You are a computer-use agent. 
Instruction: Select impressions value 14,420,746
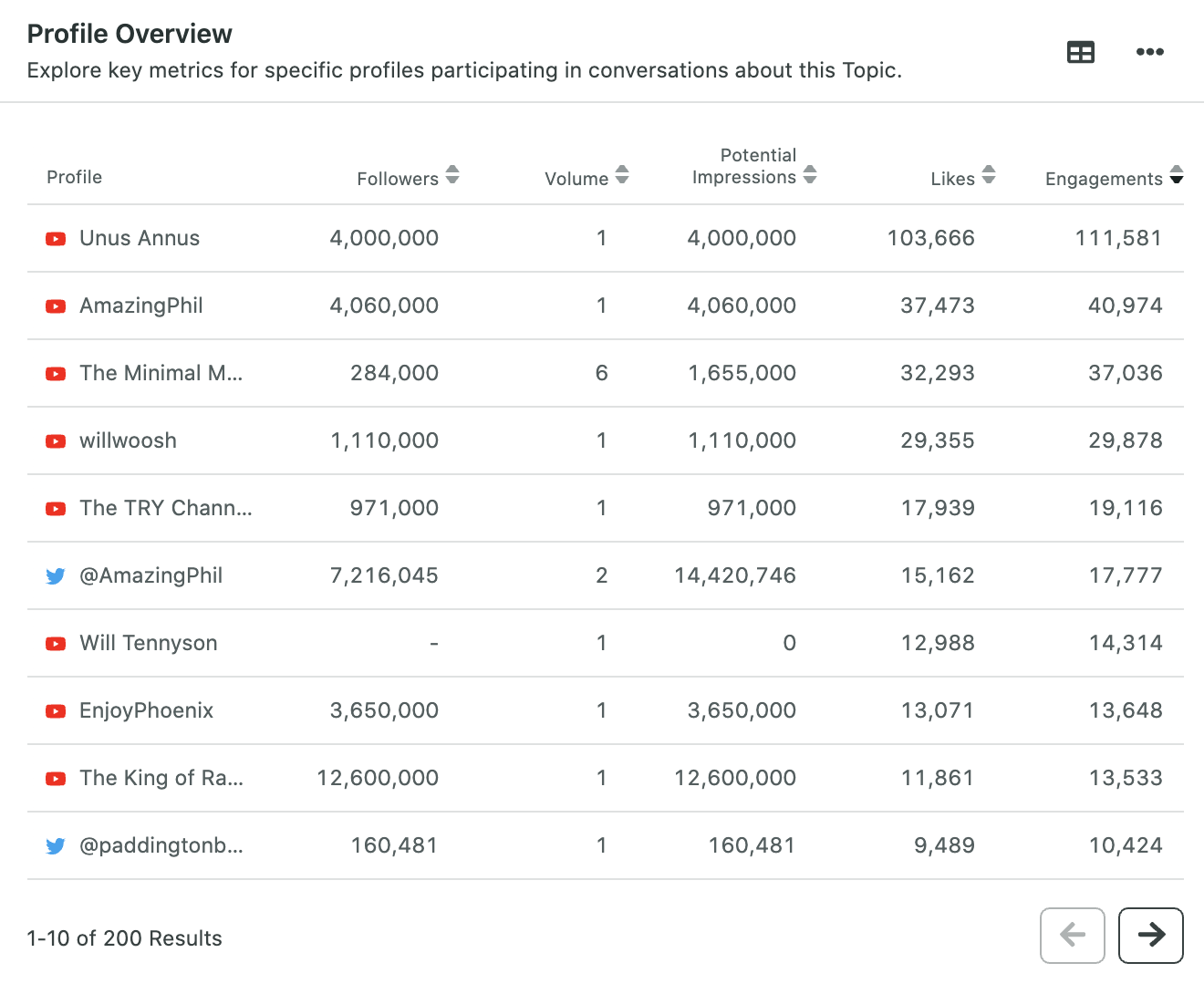(735, 575)
